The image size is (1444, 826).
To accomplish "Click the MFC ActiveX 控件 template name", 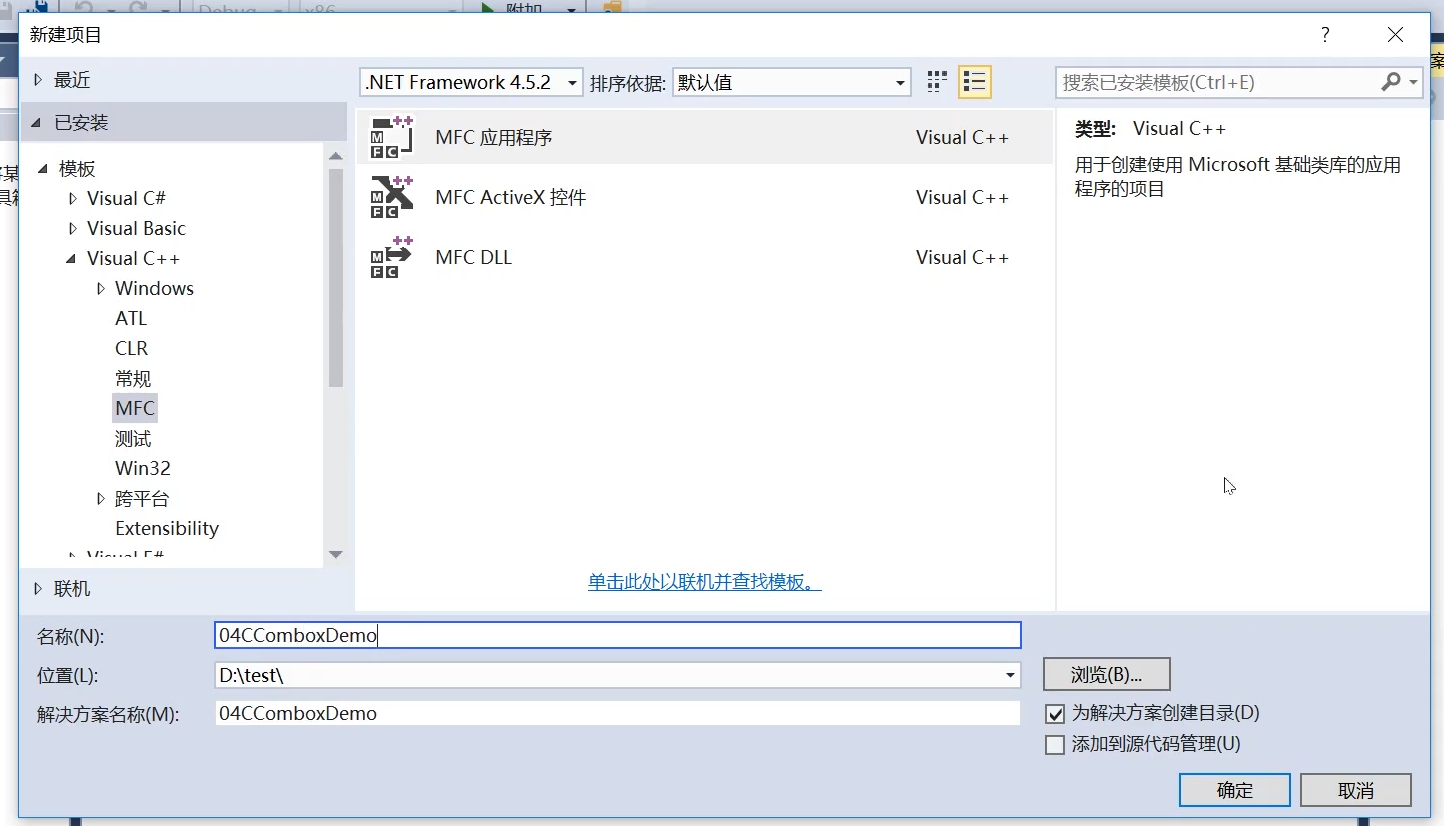I will (511, 198).
